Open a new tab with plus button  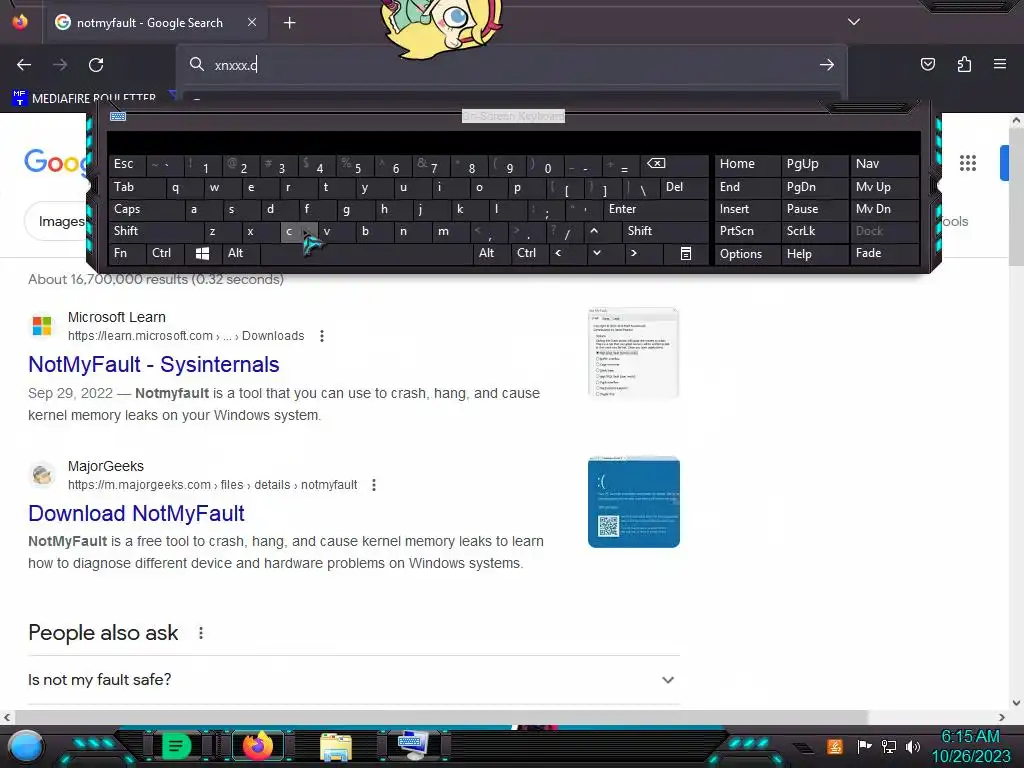pyautogui.click(x=289, y=23)
